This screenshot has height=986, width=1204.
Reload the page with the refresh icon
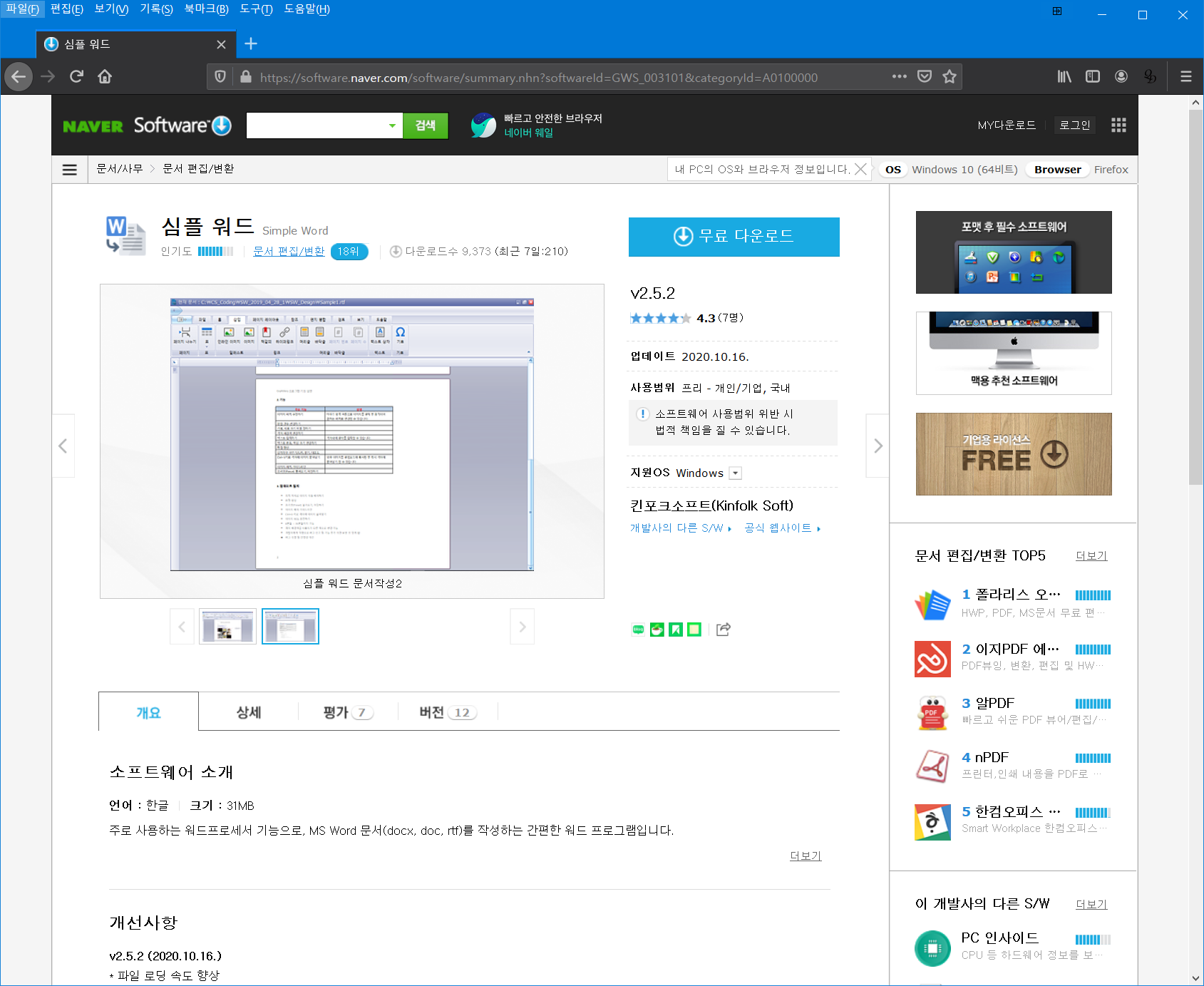76,76
